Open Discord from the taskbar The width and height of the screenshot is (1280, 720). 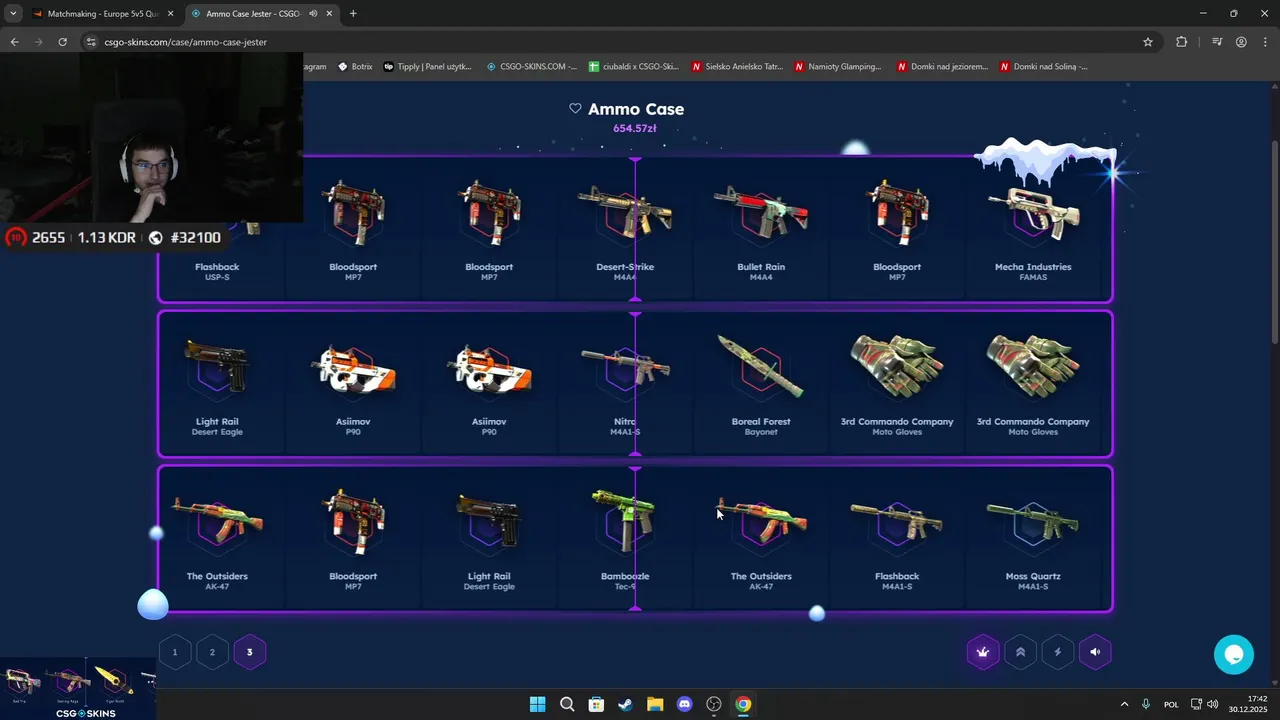point(684,704)
